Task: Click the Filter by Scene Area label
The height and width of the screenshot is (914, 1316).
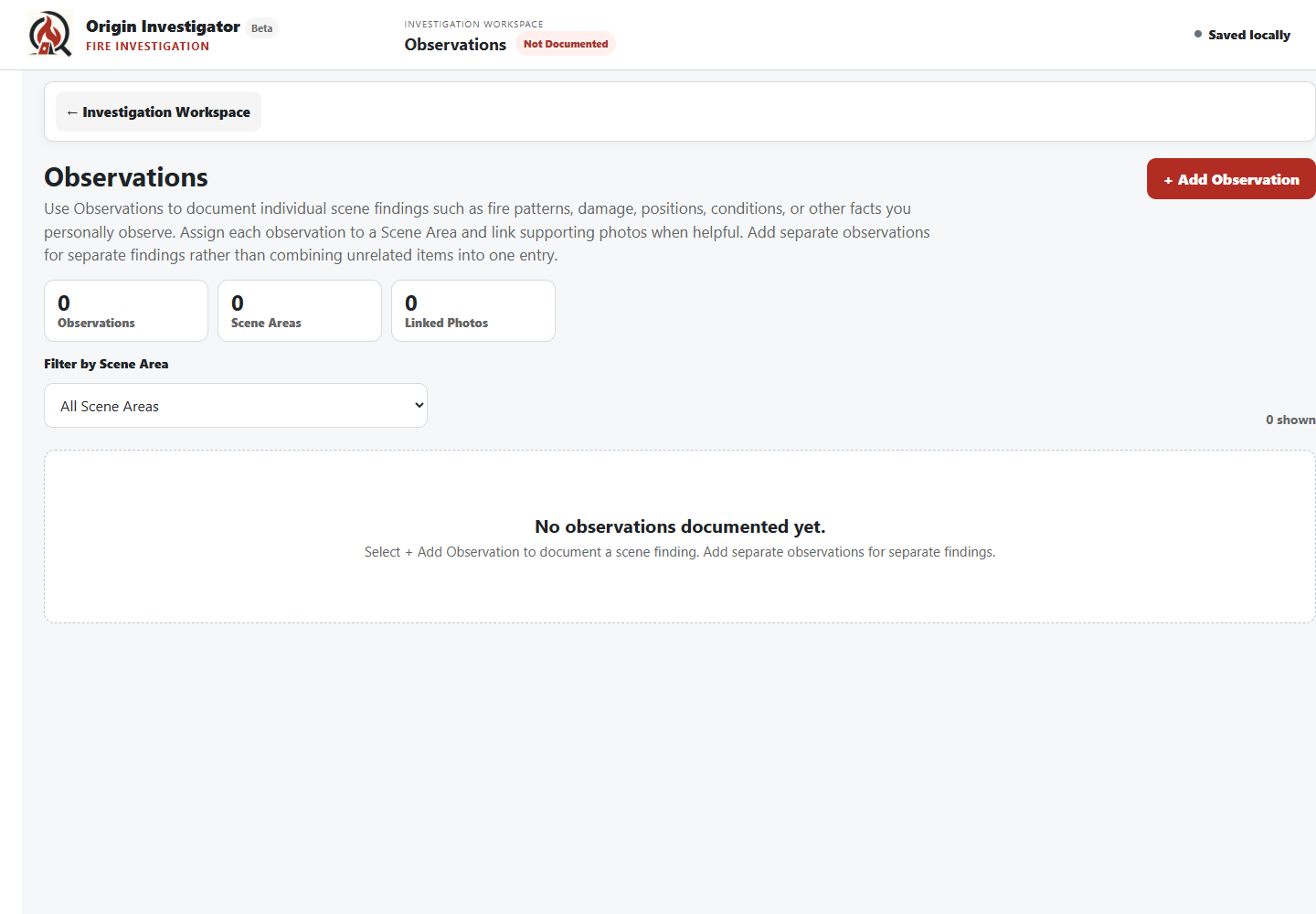Action: point(106,364)
